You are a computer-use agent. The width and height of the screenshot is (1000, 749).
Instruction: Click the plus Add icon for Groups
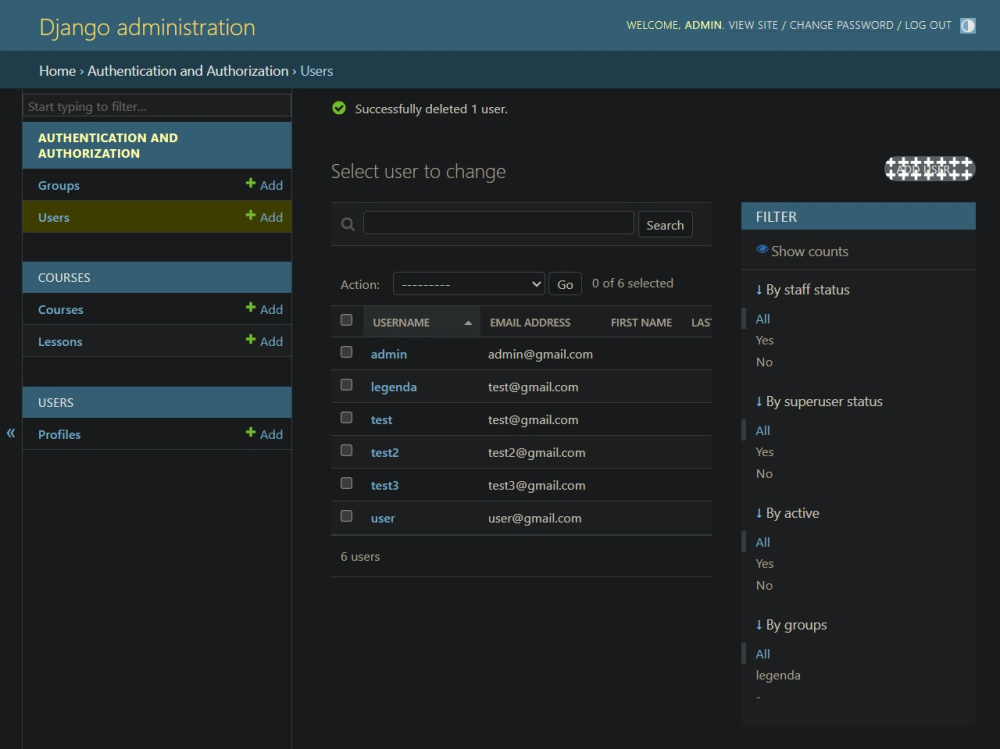251,184
